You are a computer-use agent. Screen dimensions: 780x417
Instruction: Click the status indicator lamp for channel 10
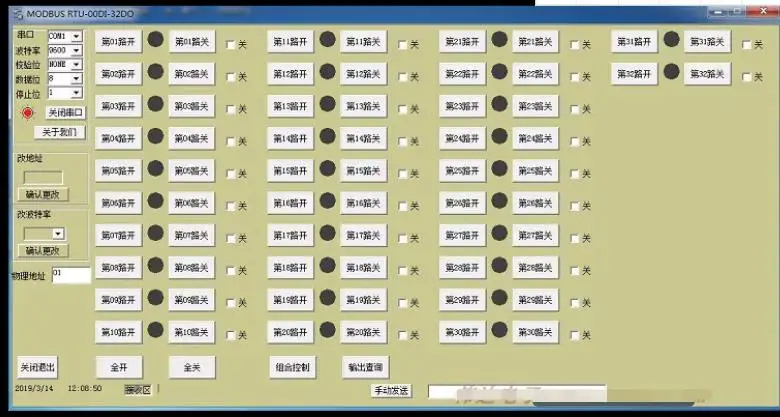point(156,329)
